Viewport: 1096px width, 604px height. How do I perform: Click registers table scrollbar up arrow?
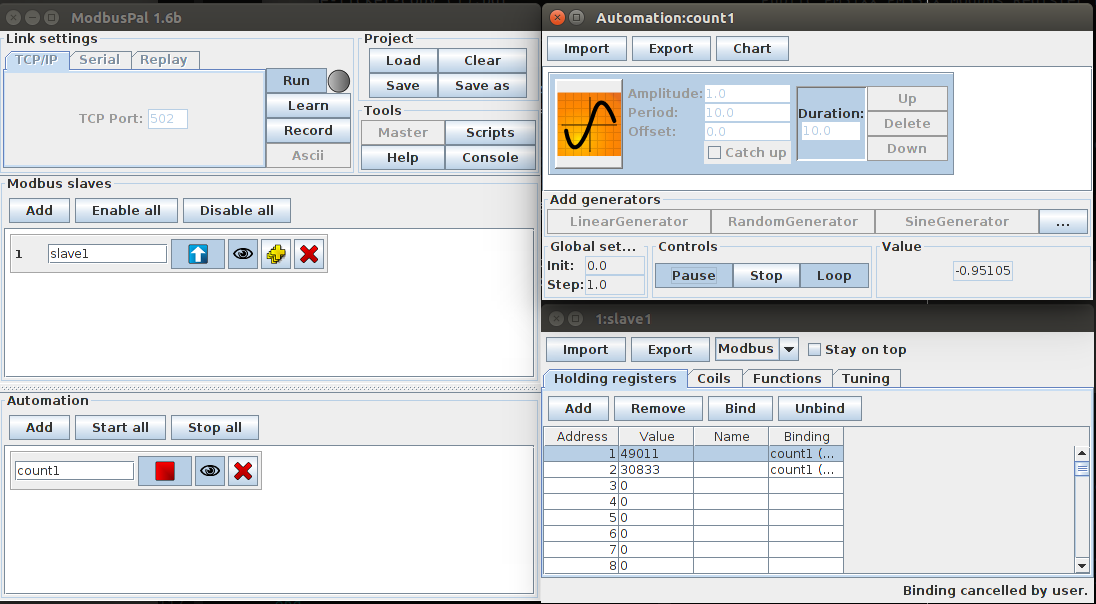click(x=1082, y=453)
